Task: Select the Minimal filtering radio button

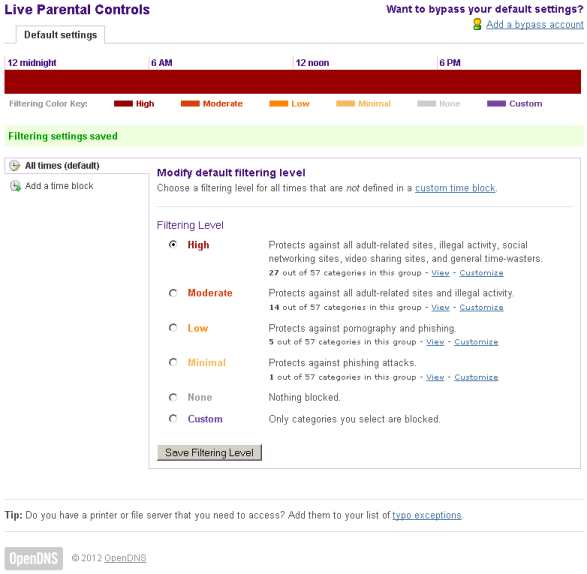Action: [173, 362]
